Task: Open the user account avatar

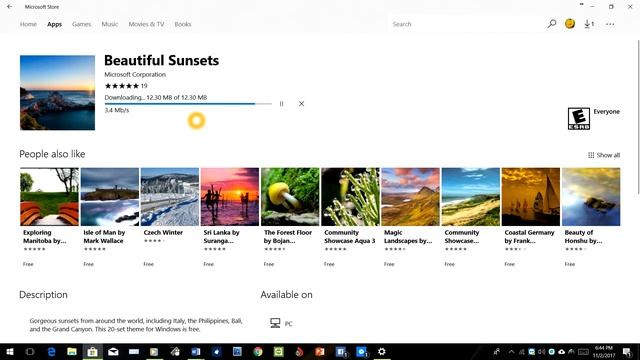Action: (570, 24)
